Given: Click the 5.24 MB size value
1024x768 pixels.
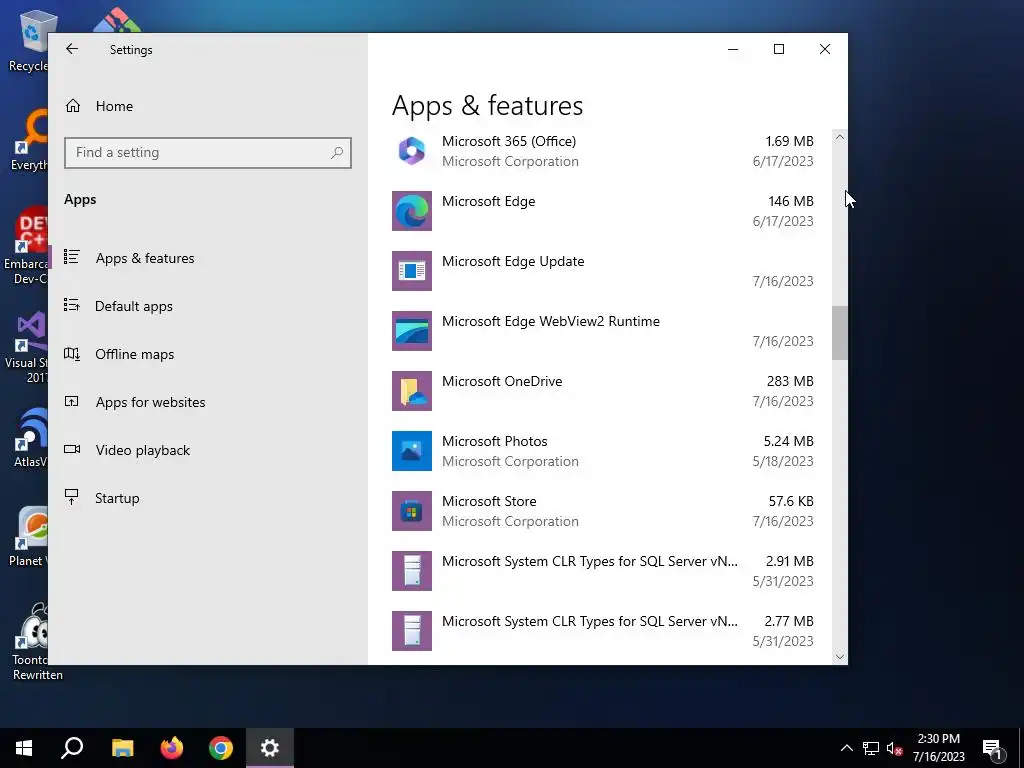Looking at the screenshot, I should click(x=788, y=441).
